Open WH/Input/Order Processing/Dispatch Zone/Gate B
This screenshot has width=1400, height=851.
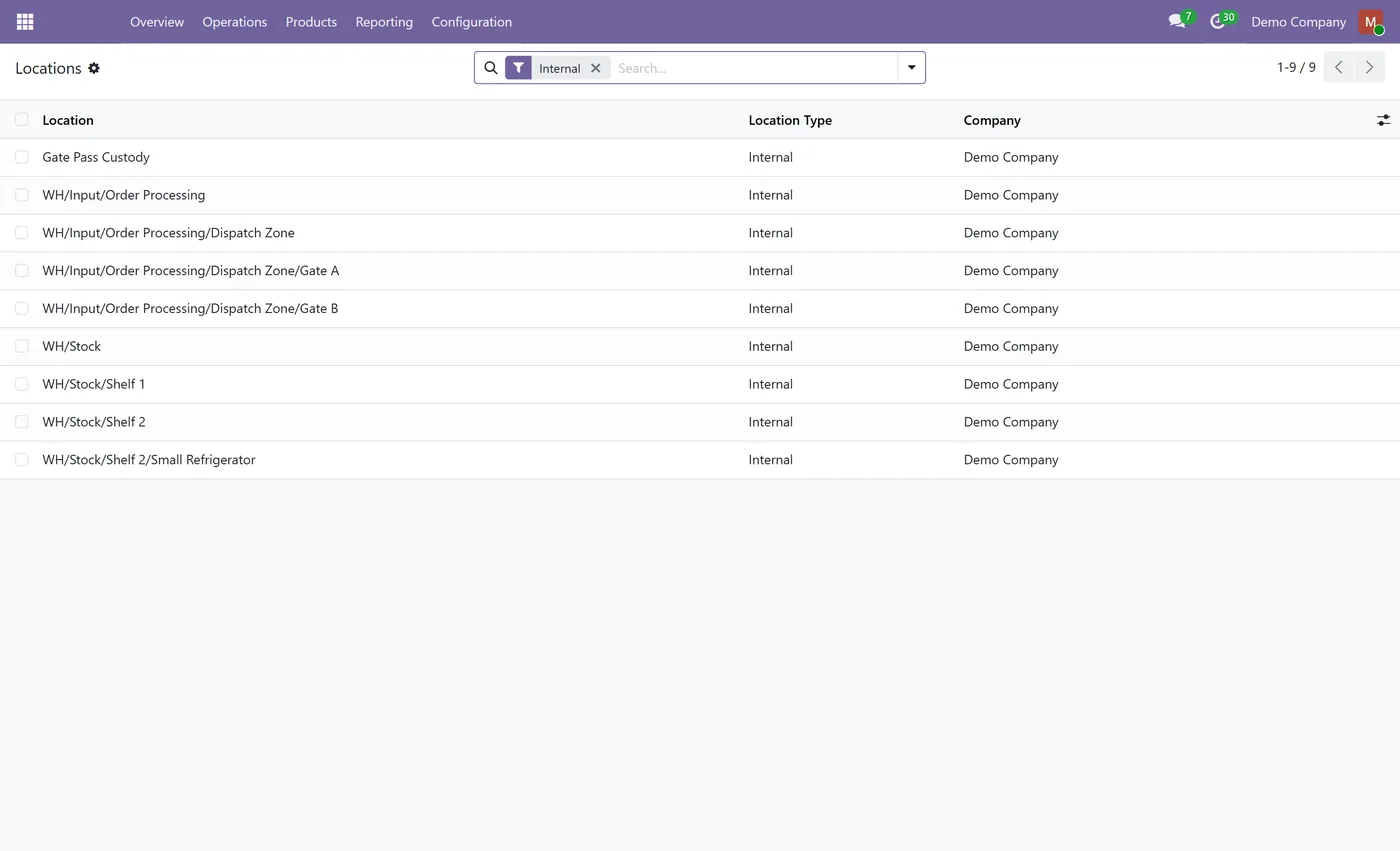tap(190, 309)
